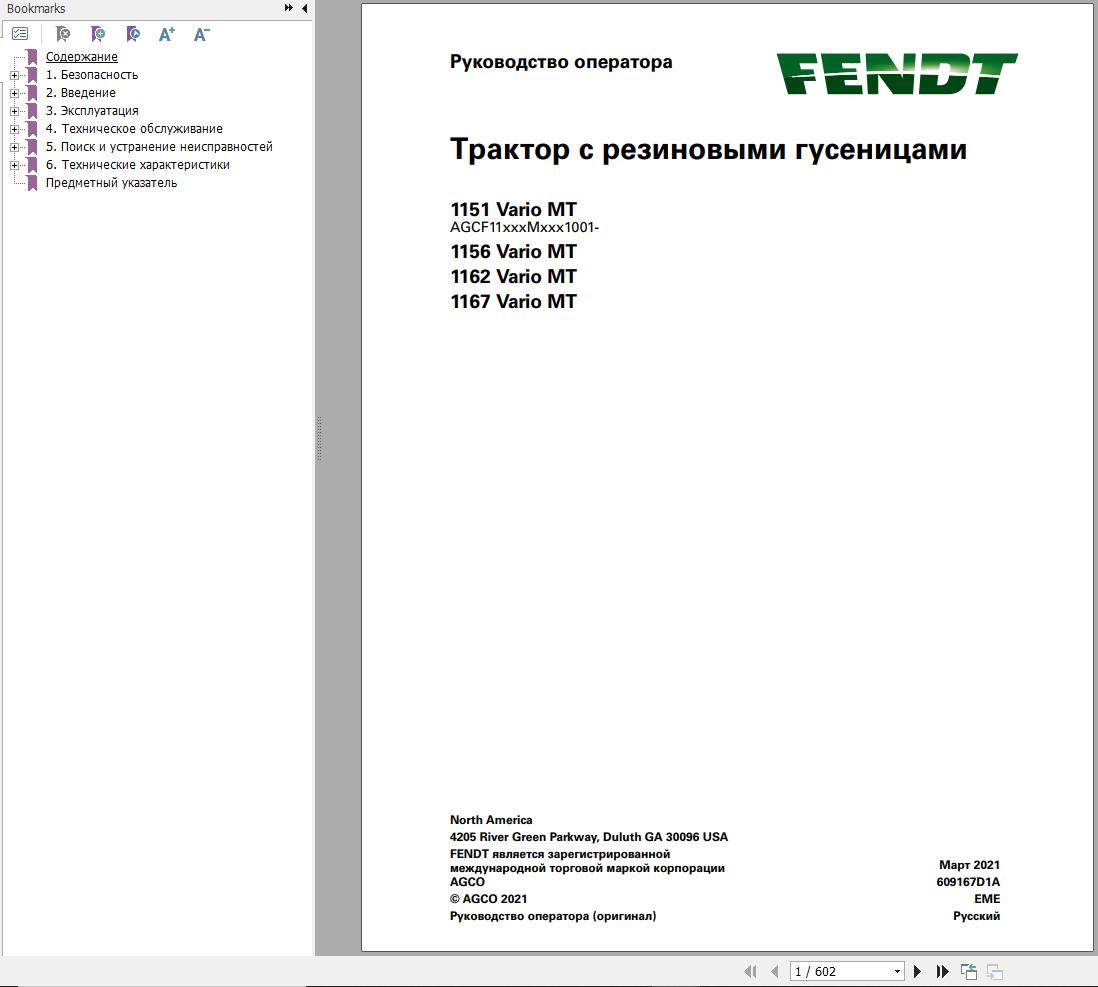Expand 4. Техническое обслуживание node
The height and width of the screenshot is (987, 1098).
coord(14,129)
